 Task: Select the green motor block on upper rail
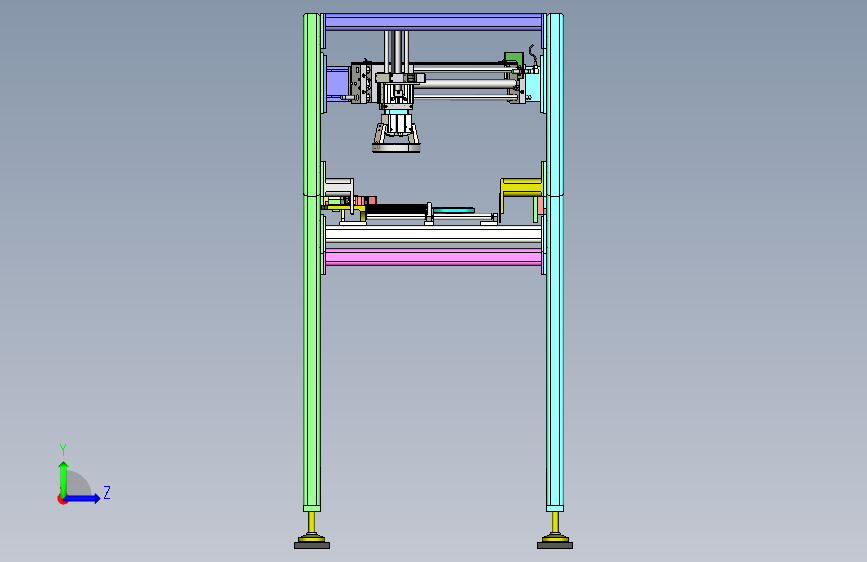tap(513, 59)
